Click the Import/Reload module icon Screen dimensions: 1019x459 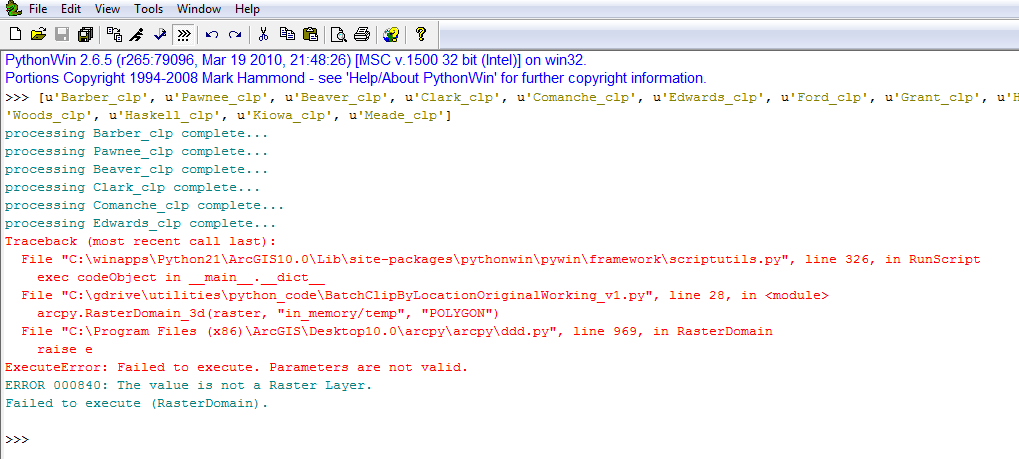114,34
